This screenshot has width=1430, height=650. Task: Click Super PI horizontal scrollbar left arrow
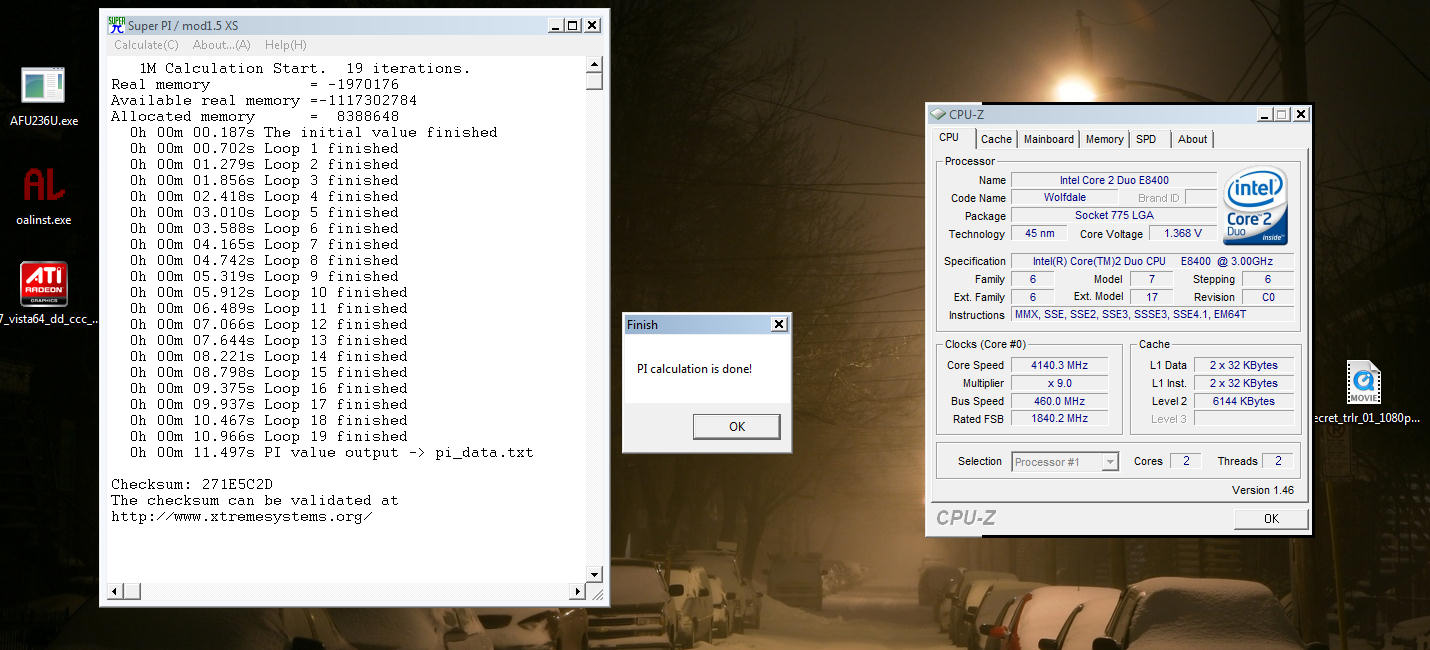pyautogui.click(x=116, y=591)
